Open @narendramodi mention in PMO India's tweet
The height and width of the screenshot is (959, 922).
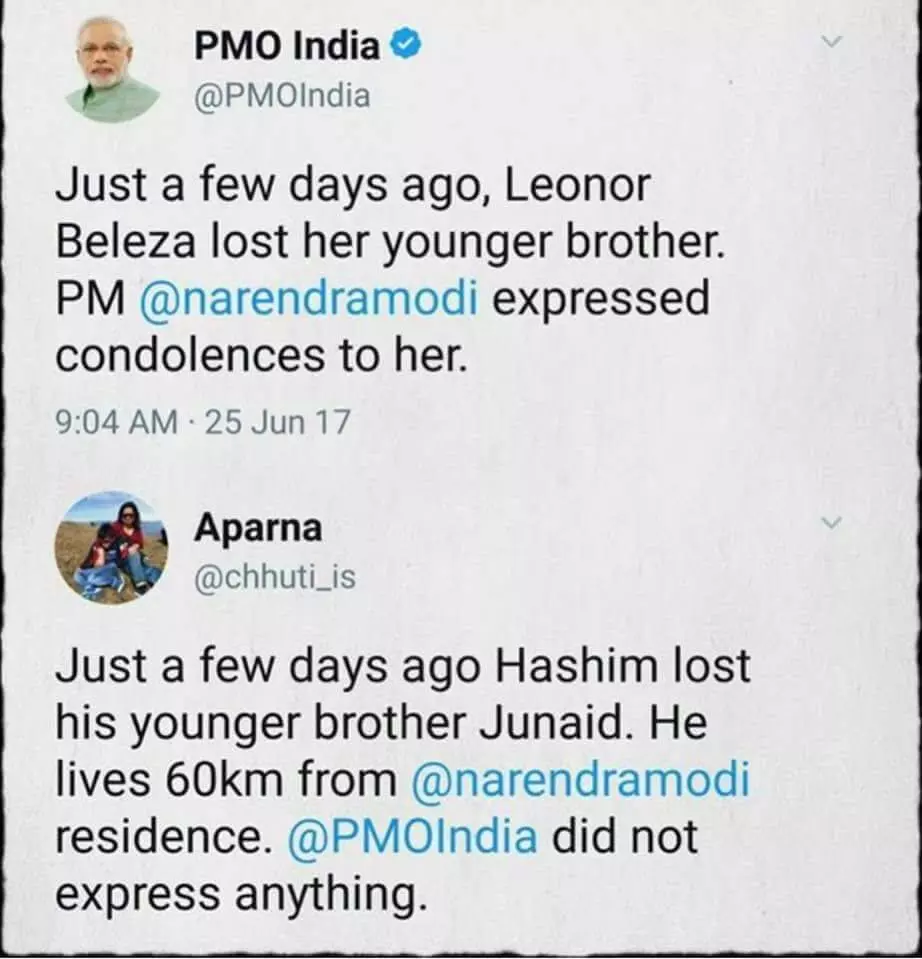tap(313, 299)
